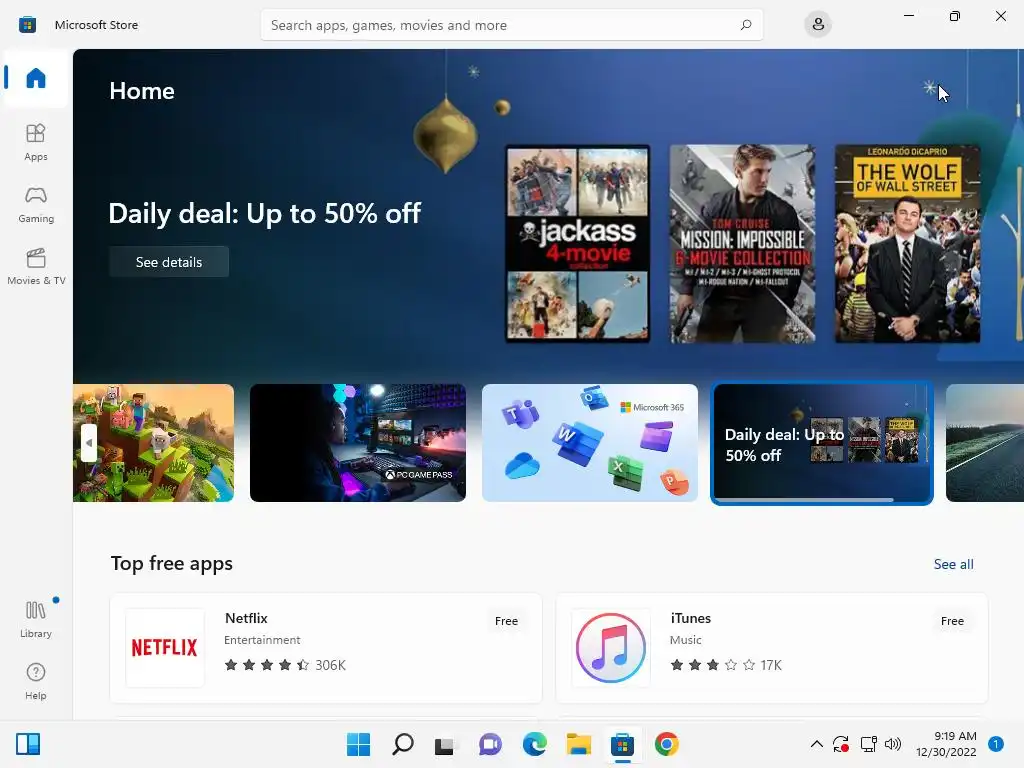The height and width of the screenshot is (768, 1024).
Task: Open the jackass 4-movie collection poster
Action: pyautogui.click(x=578, y=244)
